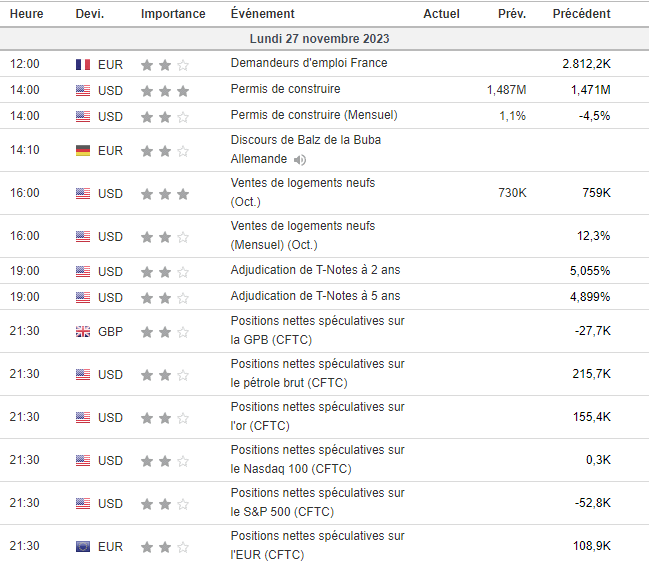
Task: Click the Précédent column header
Action: click(581, 14)
